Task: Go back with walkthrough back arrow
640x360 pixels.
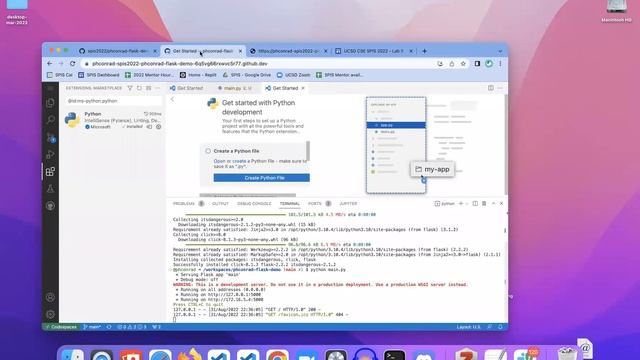Action: pyautogui.click(x=172, y=99)
